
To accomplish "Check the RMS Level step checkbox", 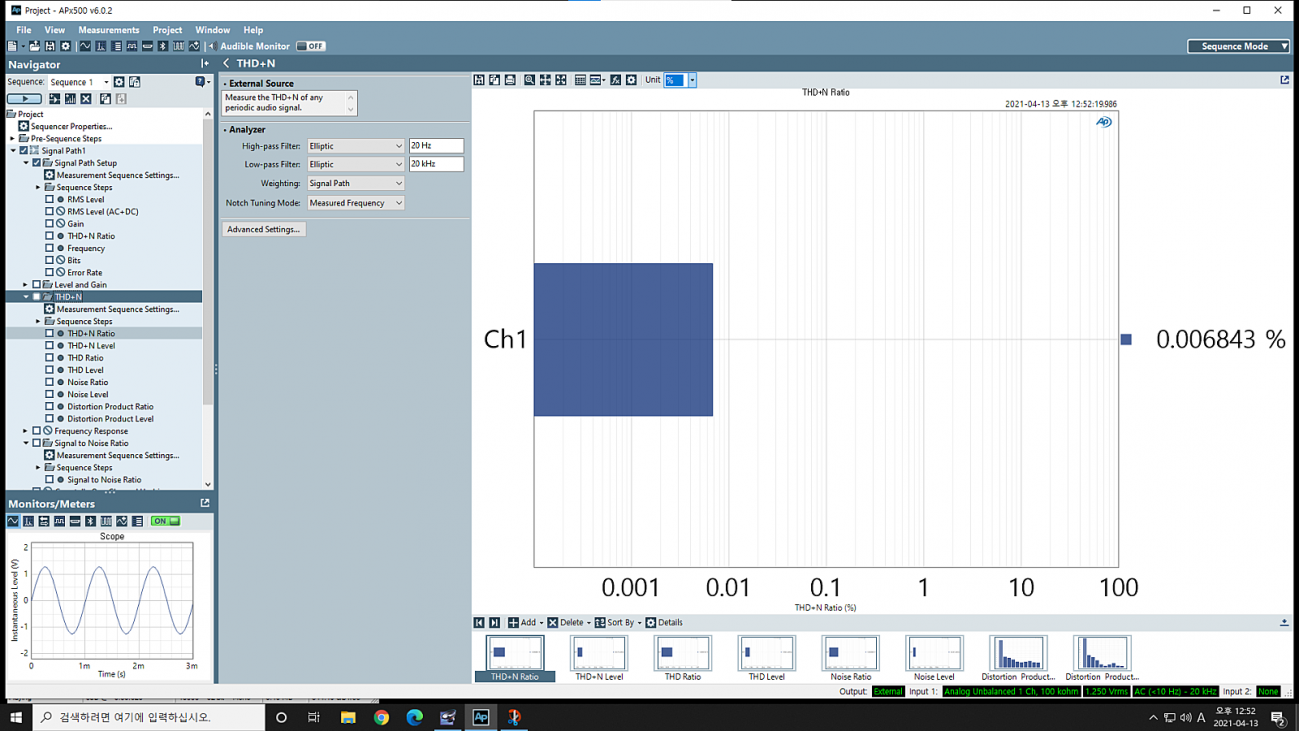I will click(49, 199).
